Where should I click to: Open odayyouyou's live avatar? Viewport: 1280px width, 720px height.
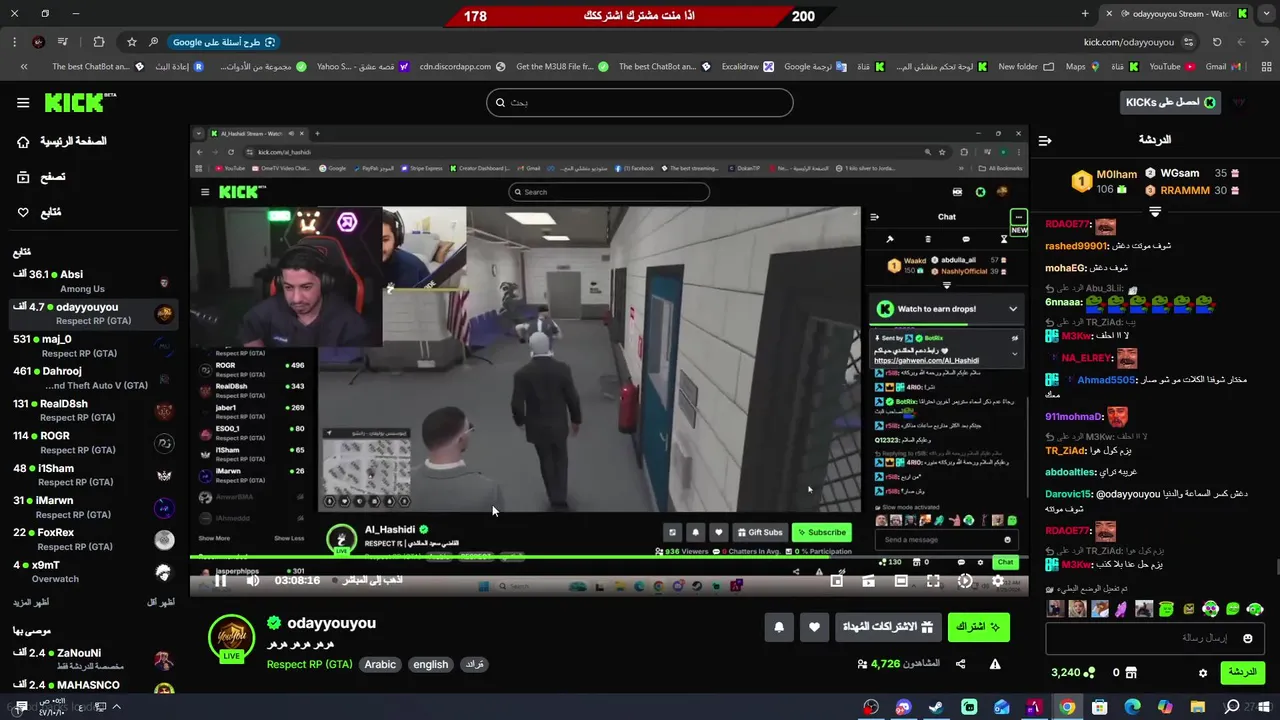231,638
